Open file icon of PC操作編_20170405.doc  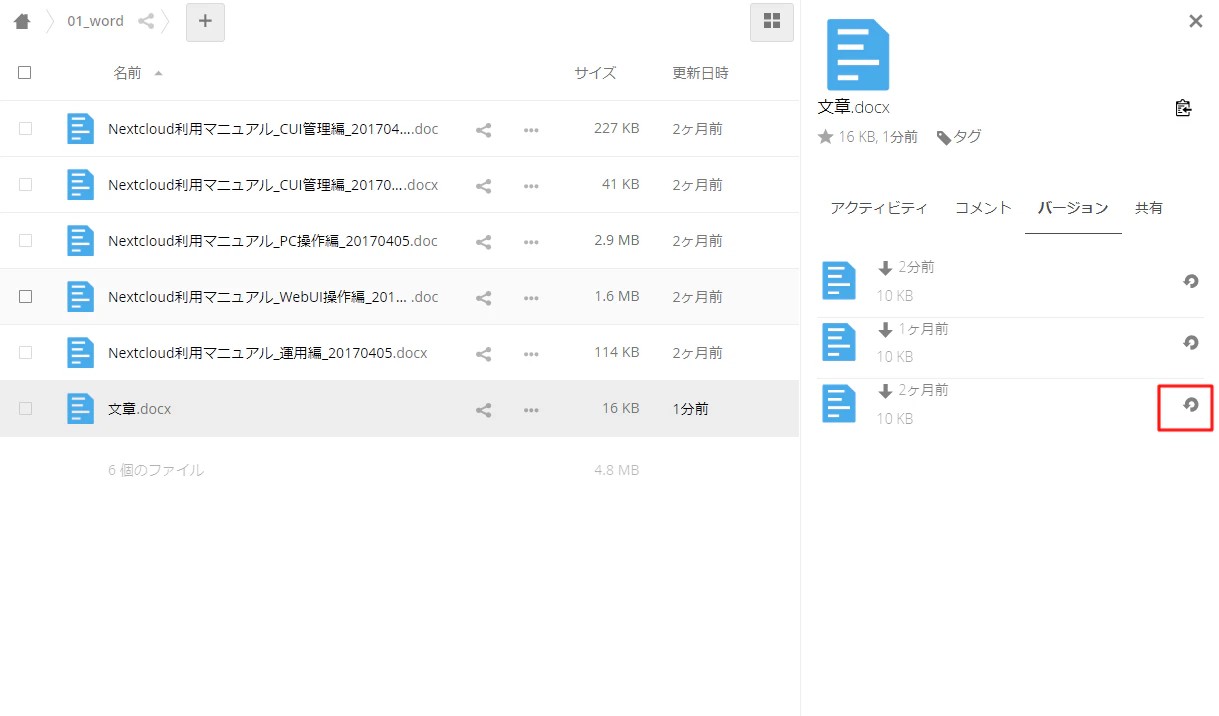pyautogui.click(x=80, y=241)
